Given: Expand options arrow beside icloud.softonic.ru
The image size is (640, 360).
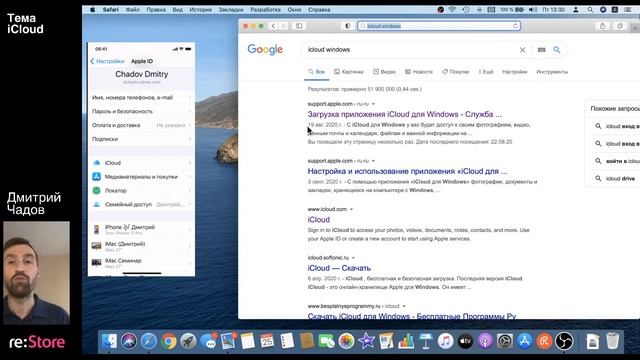Looking at the screenshot, I should pyautogui.click(x=353, y=258).
